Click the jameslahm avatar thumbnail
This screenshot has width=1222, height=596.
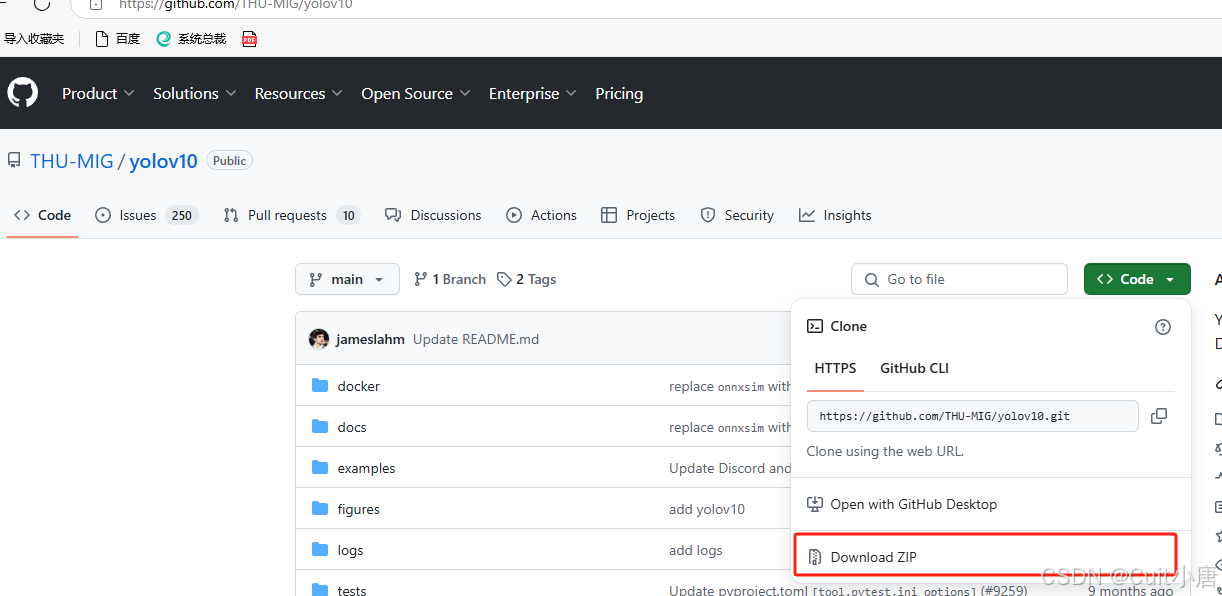(x=319, y=339)
